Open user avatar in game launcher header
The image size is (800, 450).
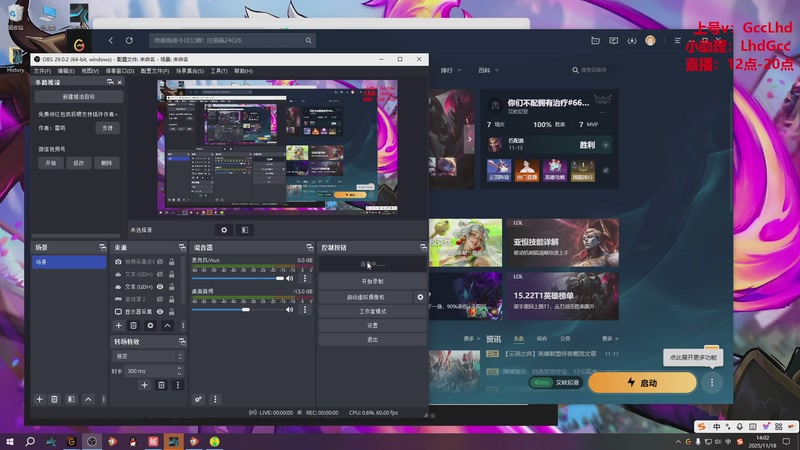650,40
